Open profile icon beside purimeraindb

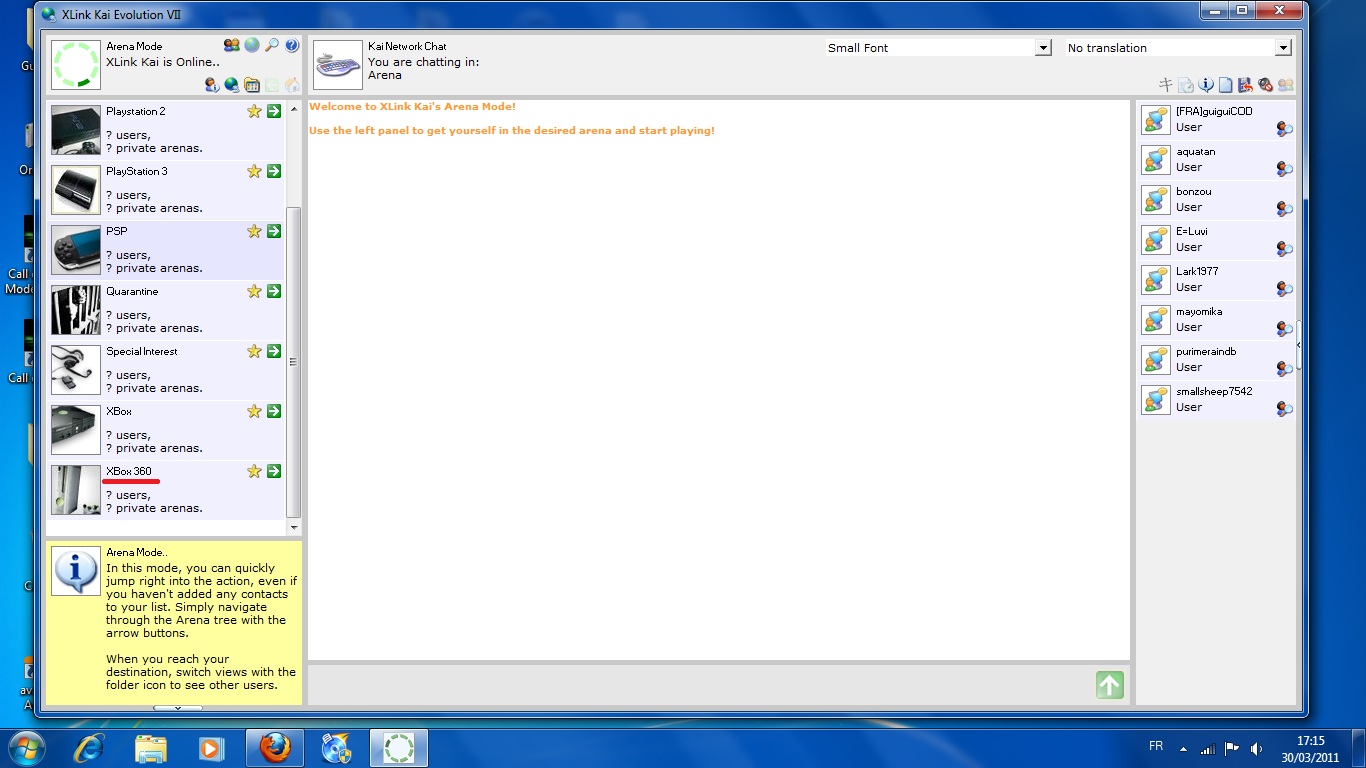pyautogui.click(x=1284, y=369)
